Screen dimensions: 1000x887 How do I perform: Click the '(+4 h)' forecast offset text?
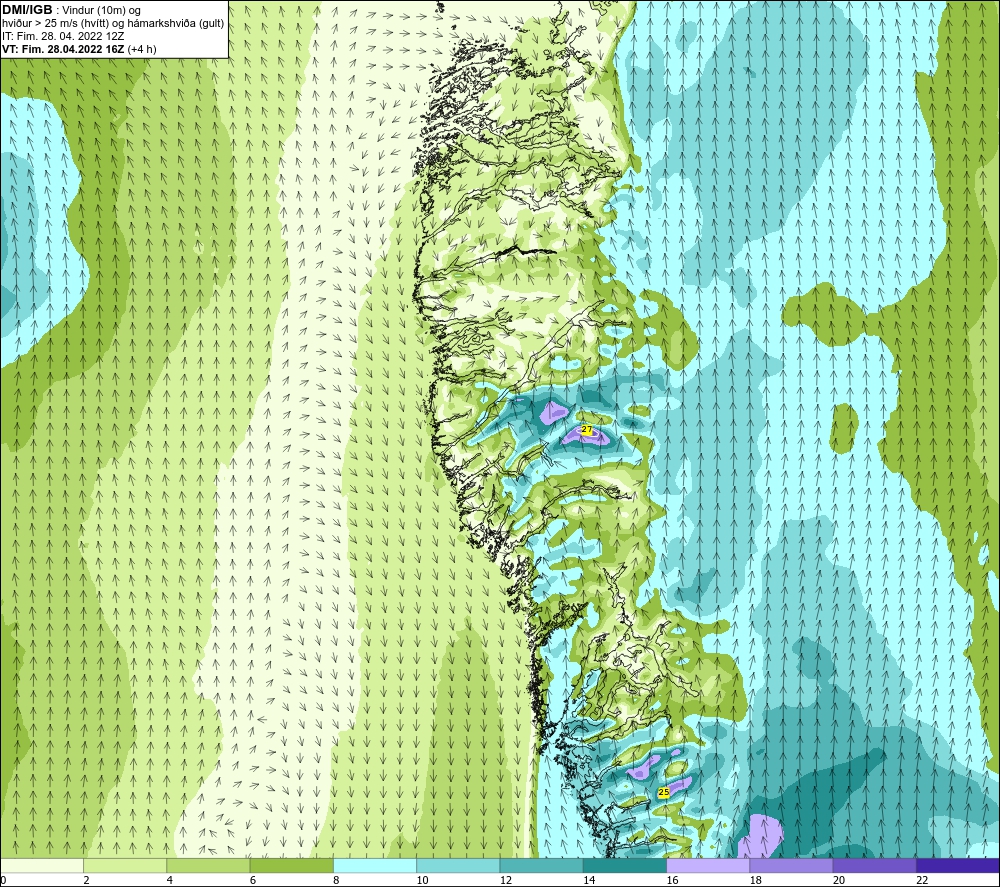pos(142,49)
